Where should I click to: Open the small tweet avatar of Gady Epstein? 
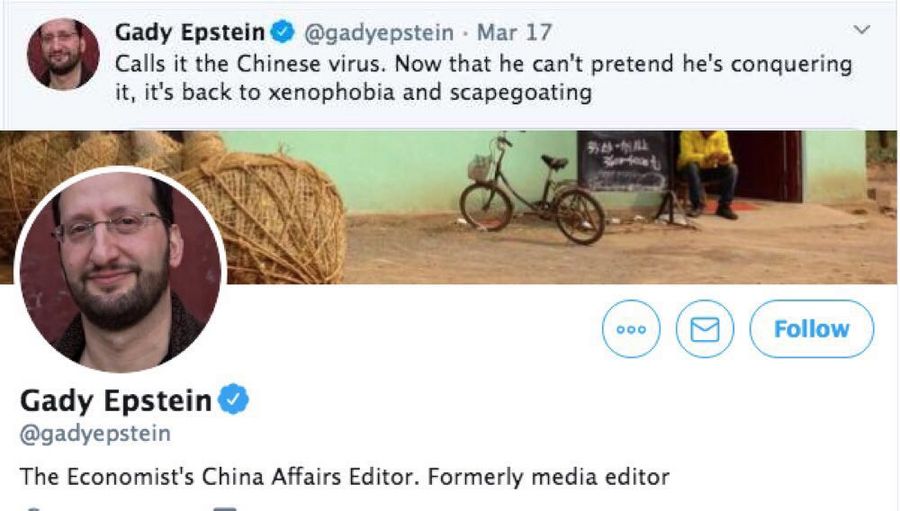click(x=63, y=55)
